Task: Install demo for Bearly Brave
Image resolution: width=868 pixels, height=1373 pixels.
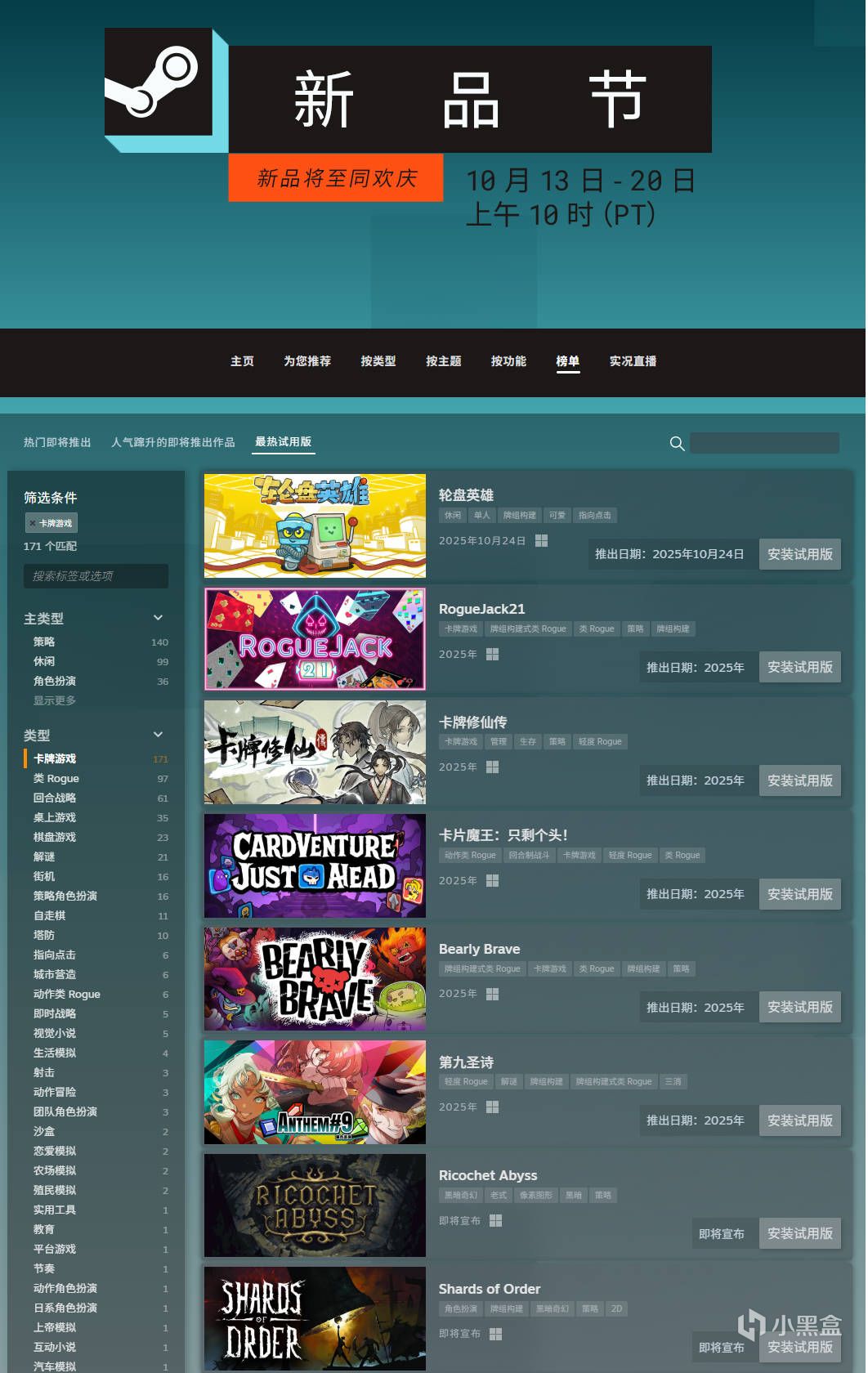Action: point(800,1007)
